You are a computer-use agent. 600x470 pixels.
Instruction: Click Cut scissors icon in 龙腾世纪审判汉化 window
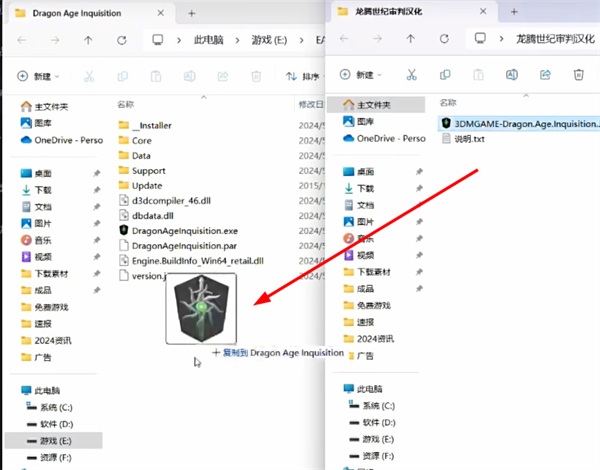(412, 75)
